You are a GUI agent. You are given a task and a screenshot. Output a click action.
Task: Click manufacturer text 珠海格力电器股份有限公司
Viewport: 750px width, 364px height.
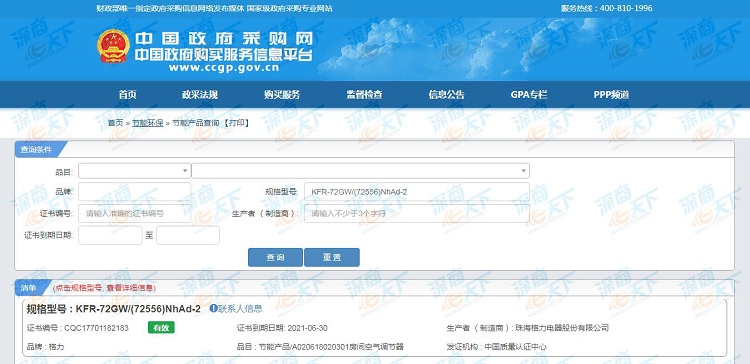562,328
